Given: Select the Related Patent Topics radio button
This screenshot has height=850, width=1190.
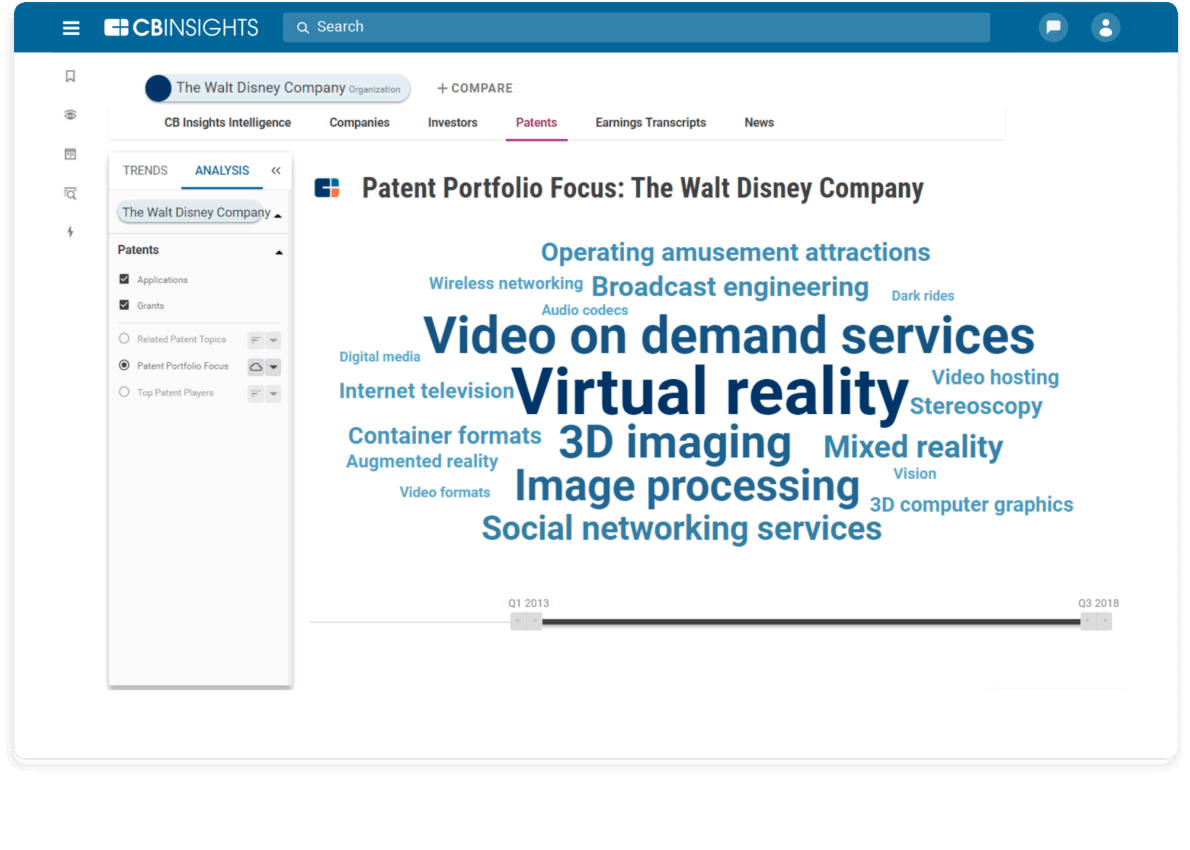Looking at the screenshot, I should coord(124,338).
